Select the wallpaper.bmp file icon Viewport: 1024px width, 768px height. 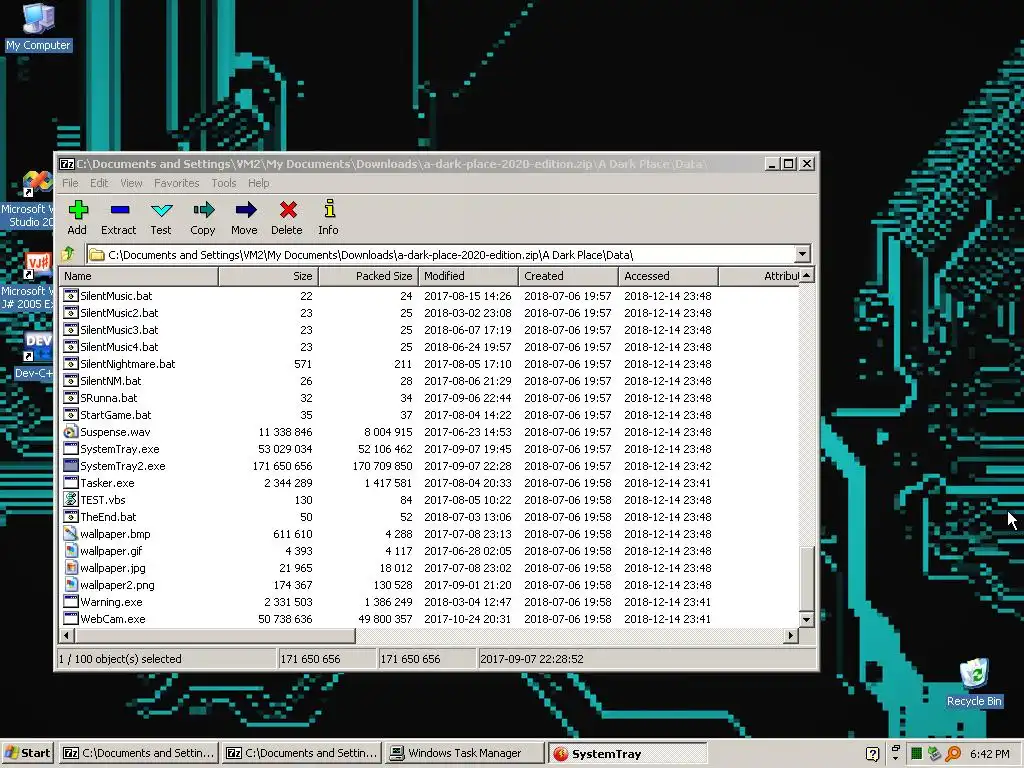71,534
